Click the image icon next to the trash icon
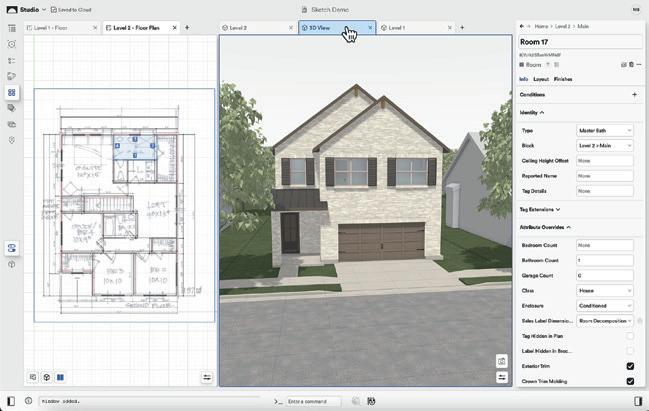Screen dimensions: 649x411 [624, 65]
